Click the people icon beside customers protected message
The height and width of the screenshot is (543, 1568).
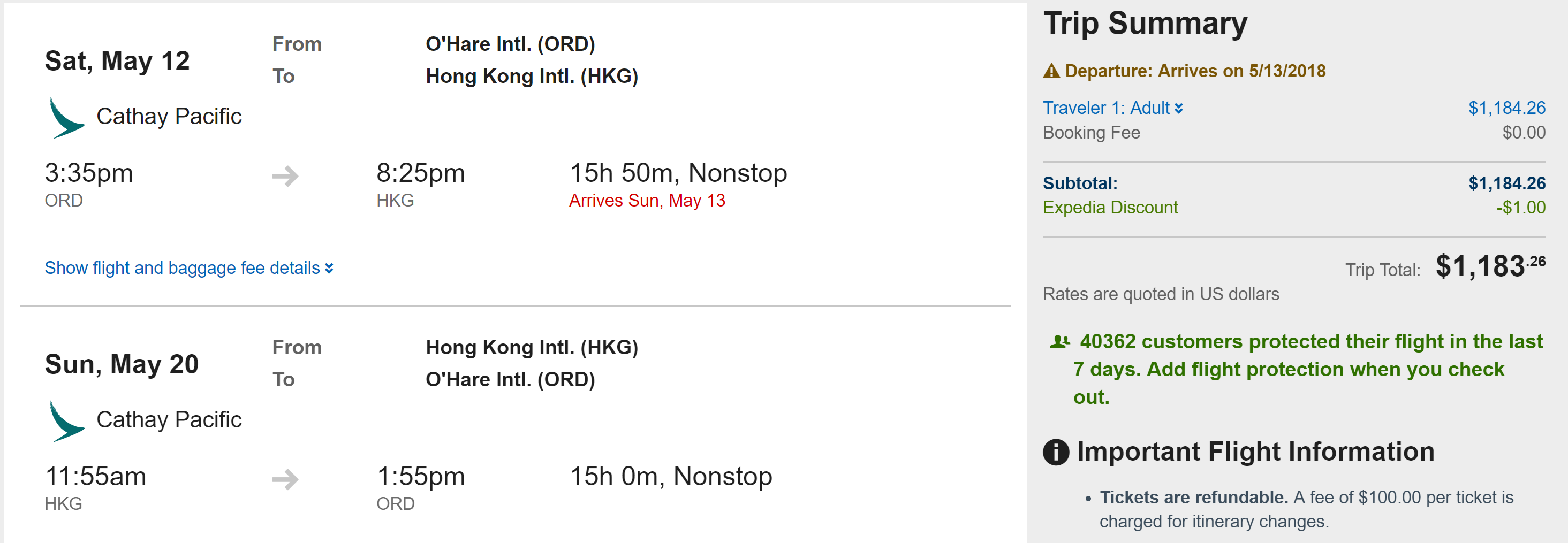1059,342
